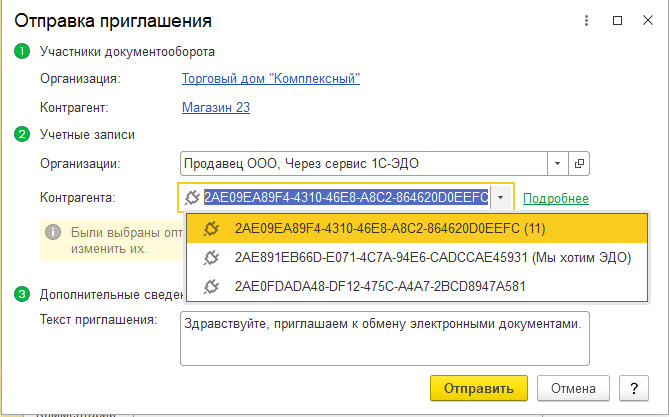Click the step 2 green circle icon

point(21,134)
